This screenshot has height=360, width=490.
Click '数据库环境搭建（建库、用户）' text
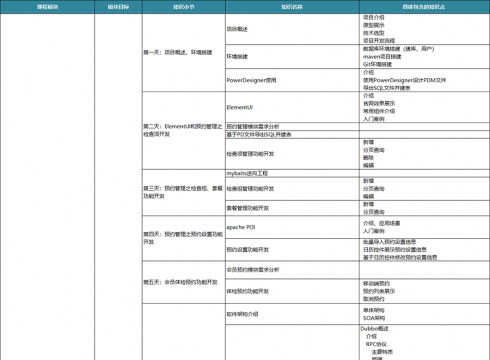tap(399, 49)
